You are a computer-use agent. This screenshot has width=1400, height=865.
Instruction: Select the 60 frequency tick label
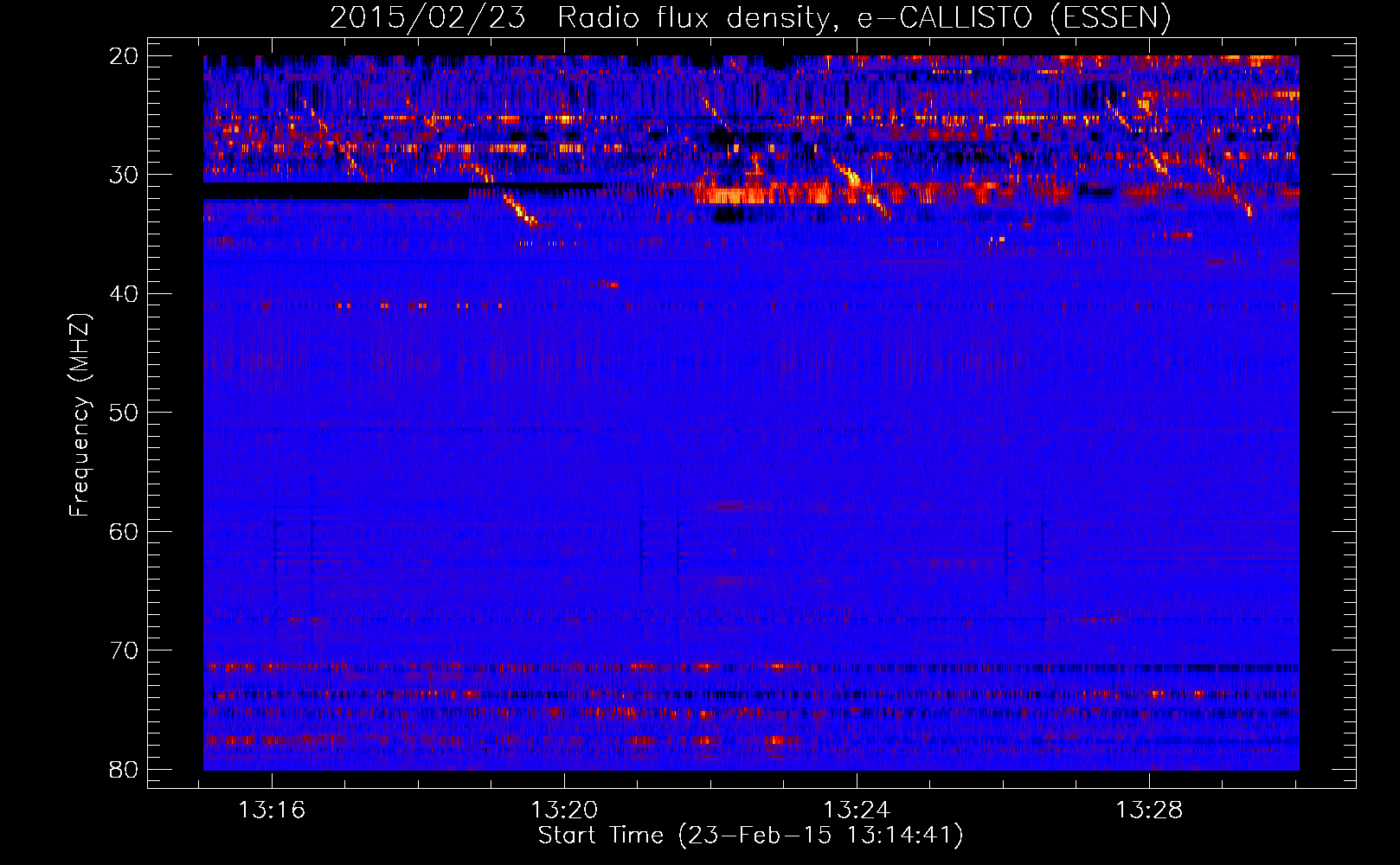click(125, 531)
